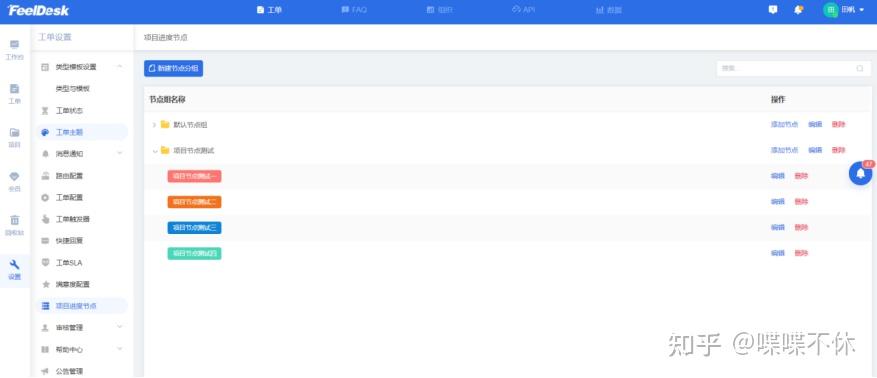This screenshot has height=378, width=877.
Task: Edit the green 项目节点测试四 node
Action: [777, 253]
